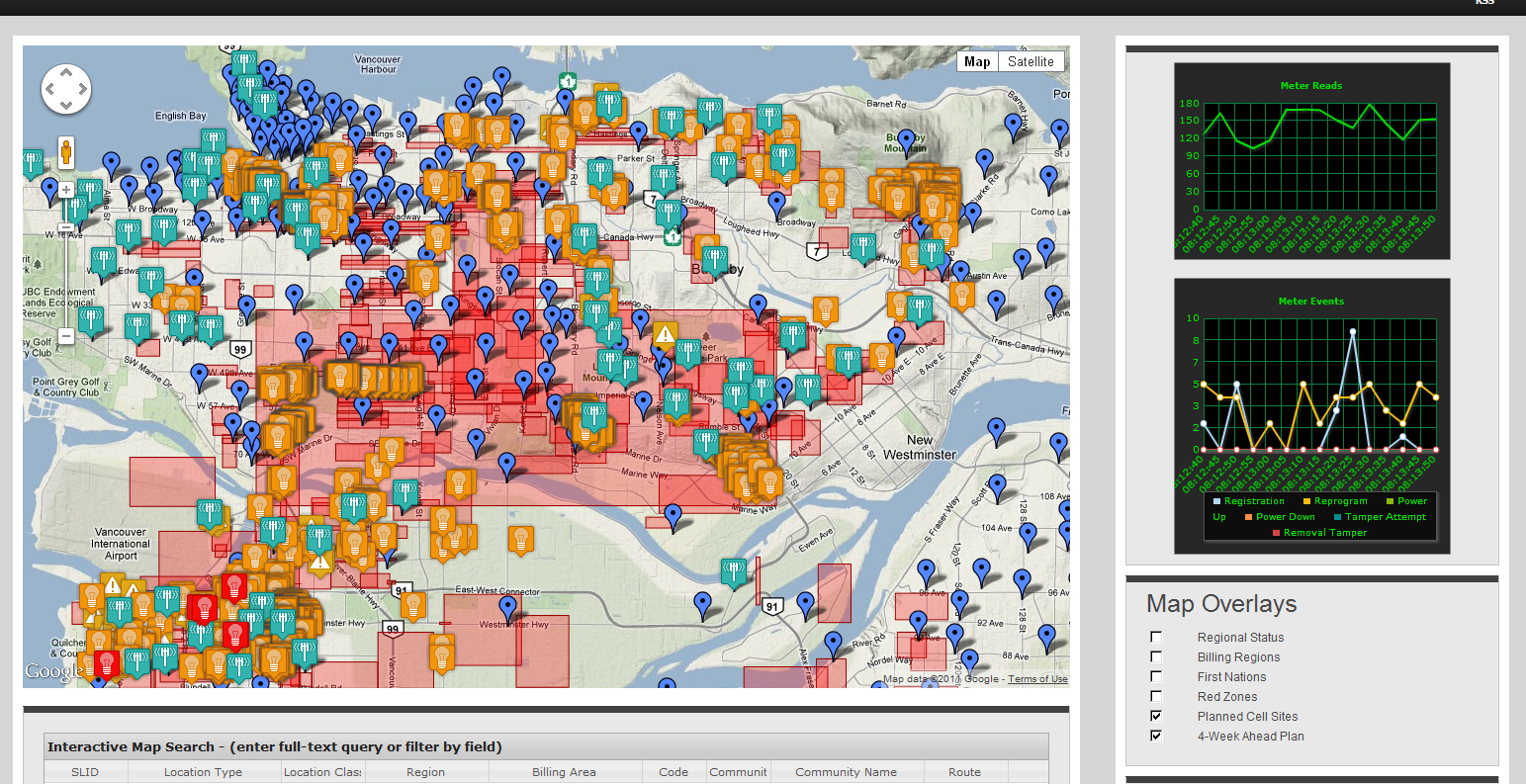Pan the map down with the arrow control
This screenshot has height=784, width=1526.
pos(66,105)
